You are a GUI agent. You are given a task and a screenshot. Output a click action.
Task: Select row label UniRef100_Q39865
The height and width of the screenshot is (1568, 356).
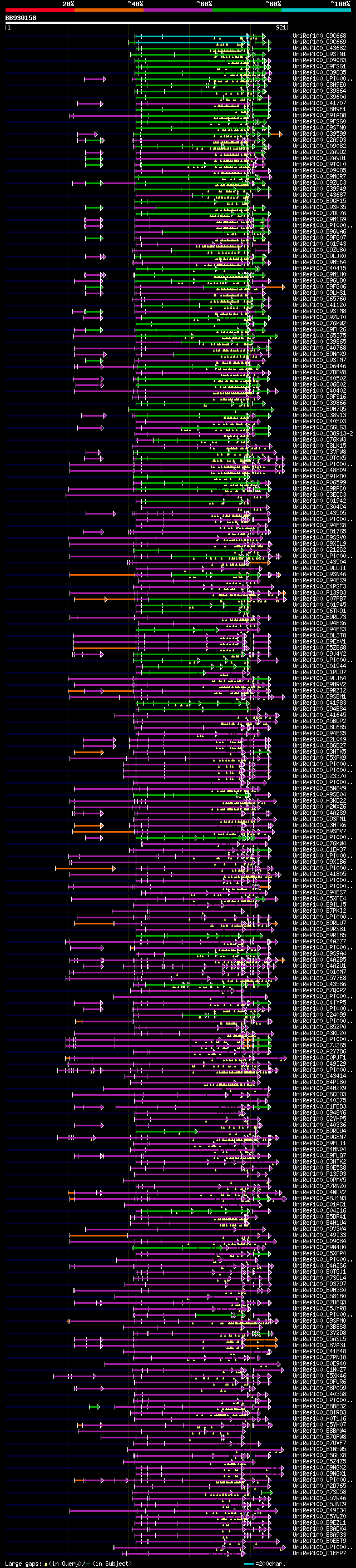click(x=319, y=342)
